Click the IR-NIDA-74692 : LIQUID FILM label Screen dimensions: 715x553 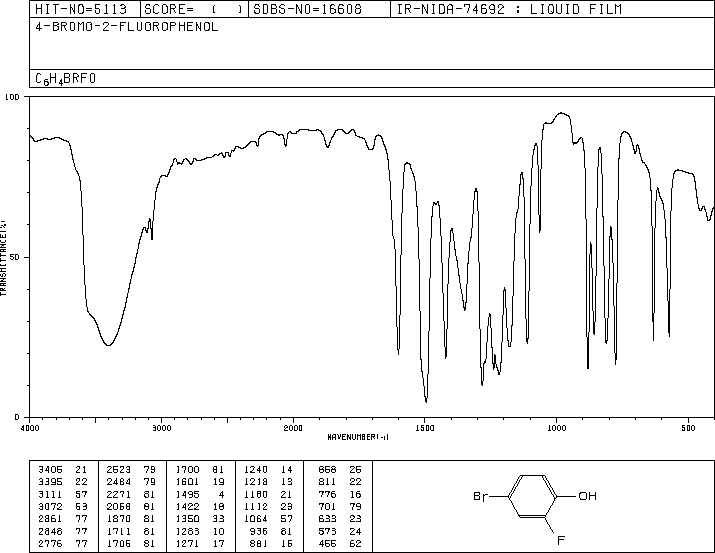point(509,9)
